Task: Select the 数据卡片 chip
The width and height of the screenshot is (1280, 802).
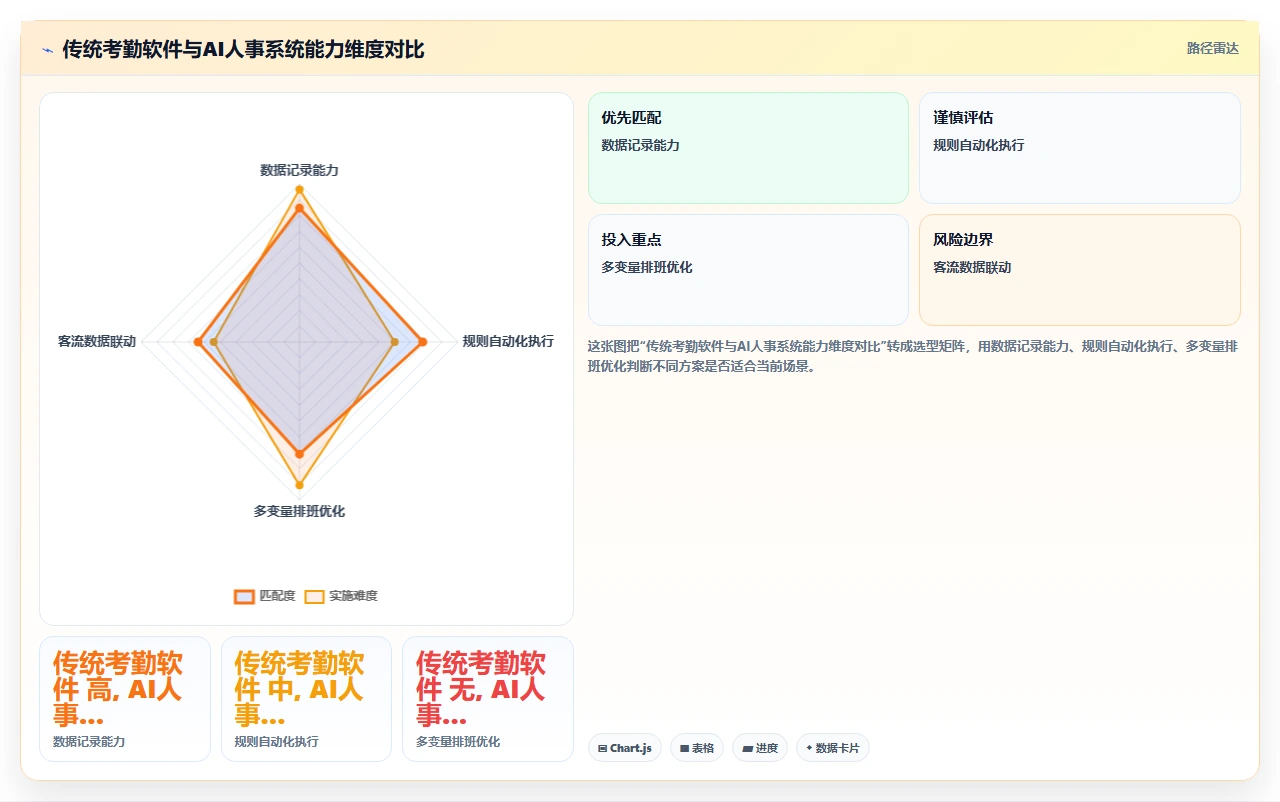Action: pos(833,748)
